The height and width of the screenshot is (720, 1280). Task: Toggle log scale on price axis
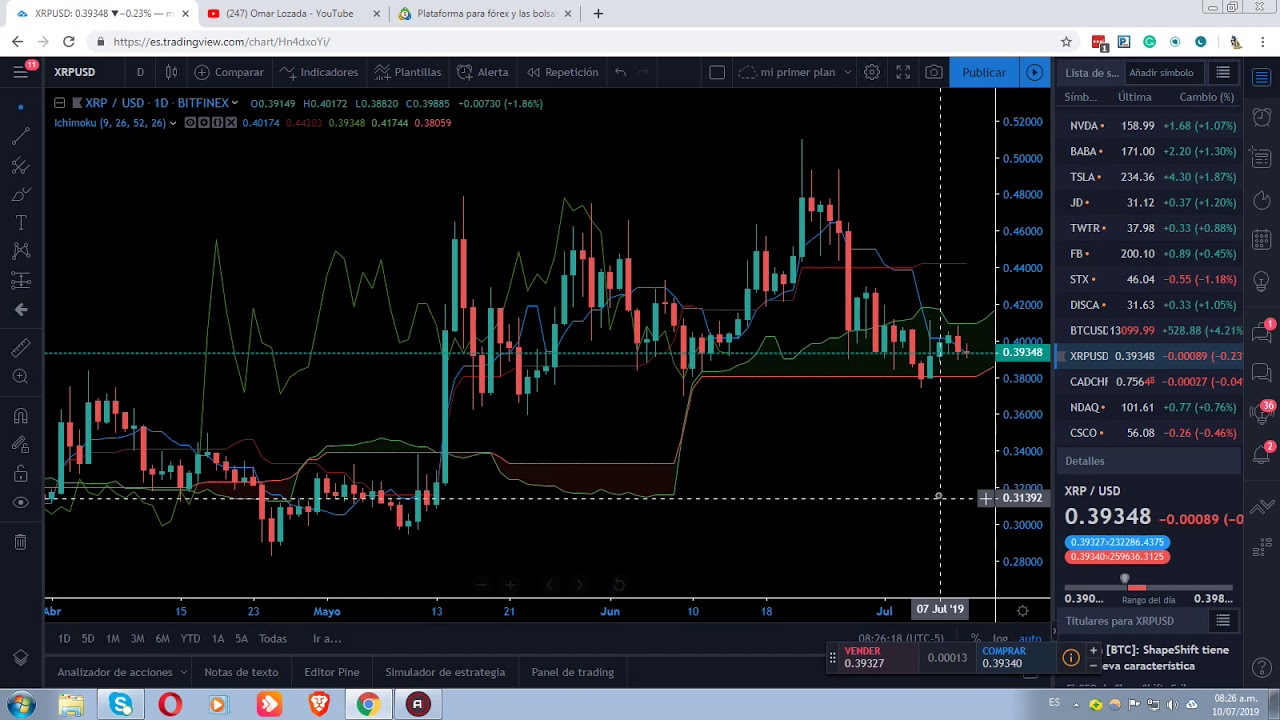(x=1000, y=639)
